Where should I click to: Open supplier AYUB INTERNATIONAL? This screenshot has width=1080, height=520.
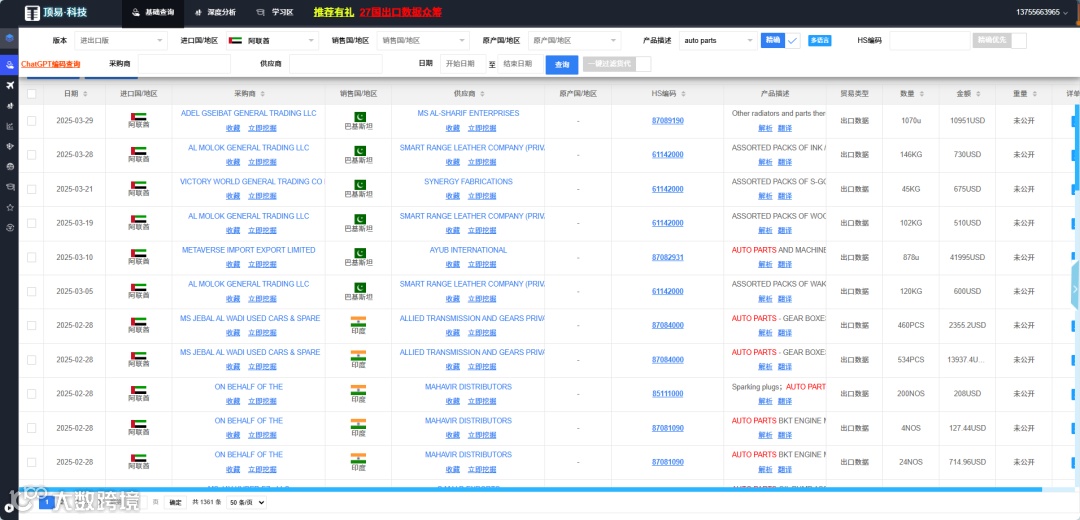(468, 250)
